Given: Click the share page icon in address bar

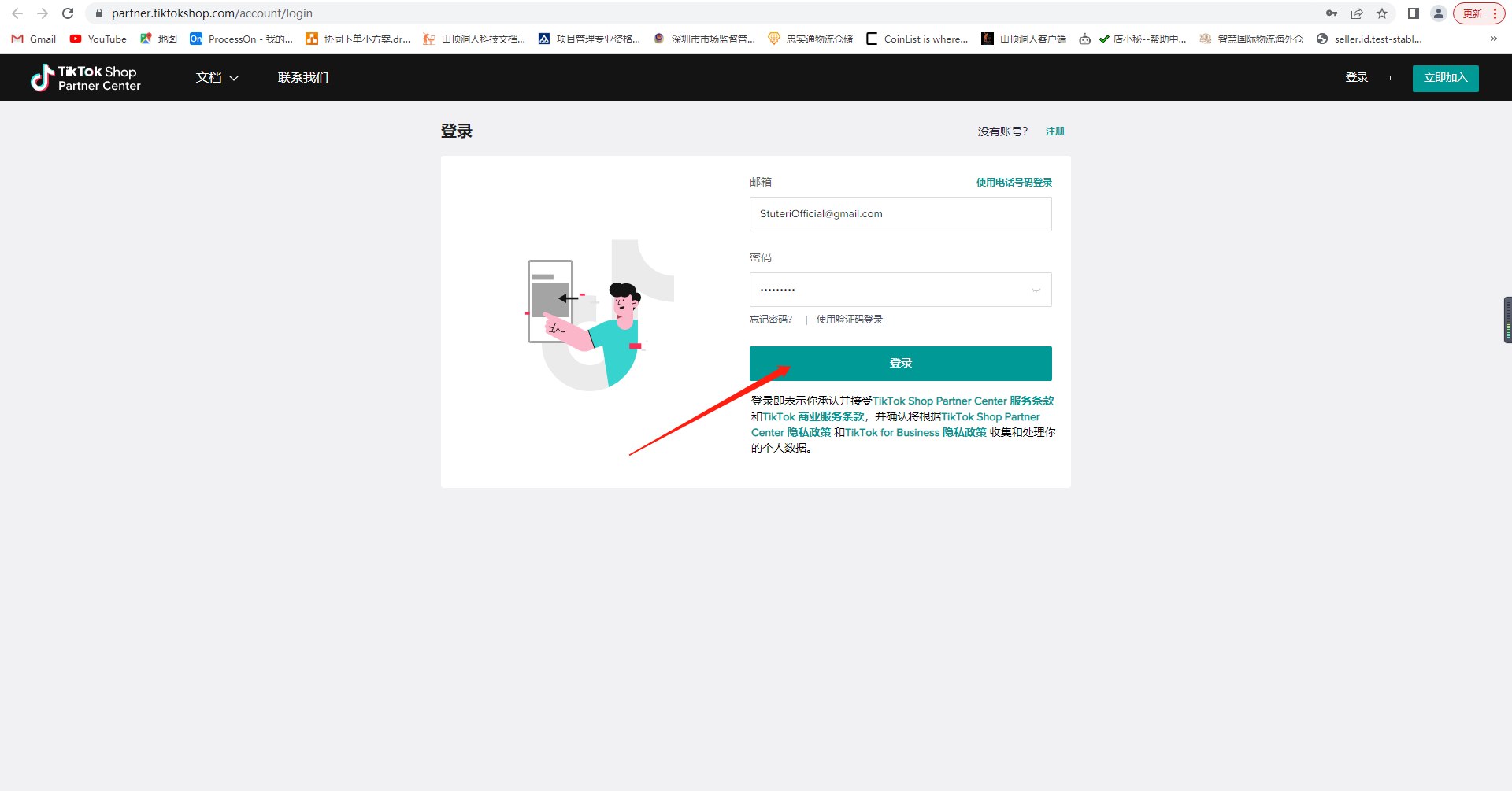Looking at the screenshot, I should (1357, 13).
